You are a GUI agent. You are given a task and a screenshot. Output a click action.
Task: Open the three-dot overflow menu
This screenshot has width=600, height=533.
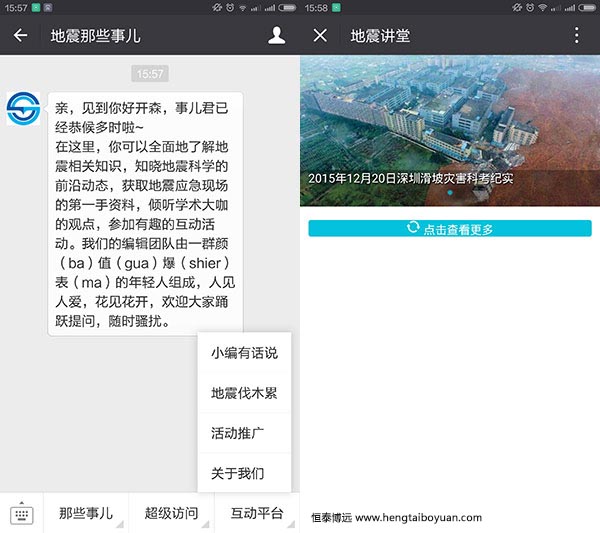577,36
